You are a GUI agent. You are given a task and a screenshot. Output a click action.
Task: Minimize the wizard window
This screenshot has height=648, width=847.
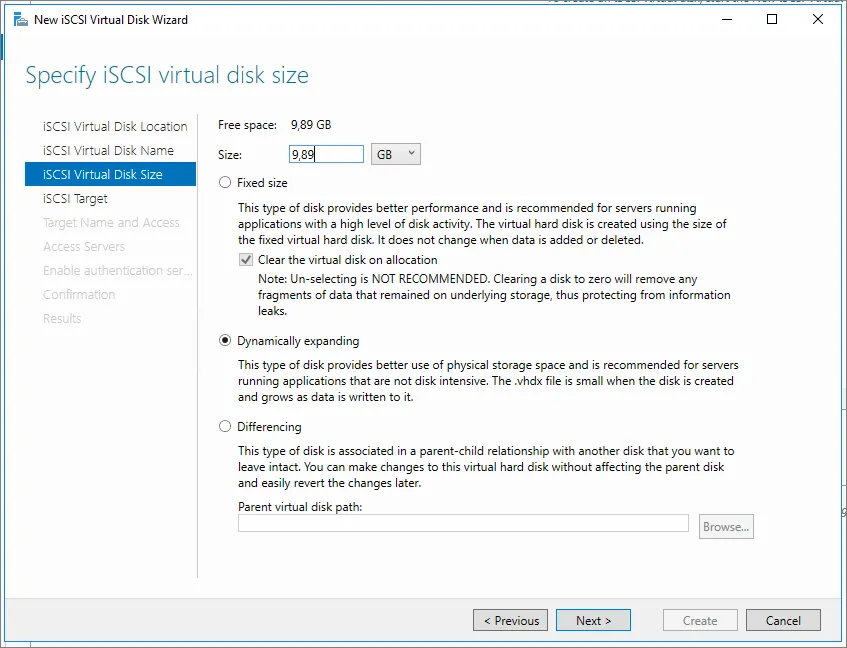point(726,19)
